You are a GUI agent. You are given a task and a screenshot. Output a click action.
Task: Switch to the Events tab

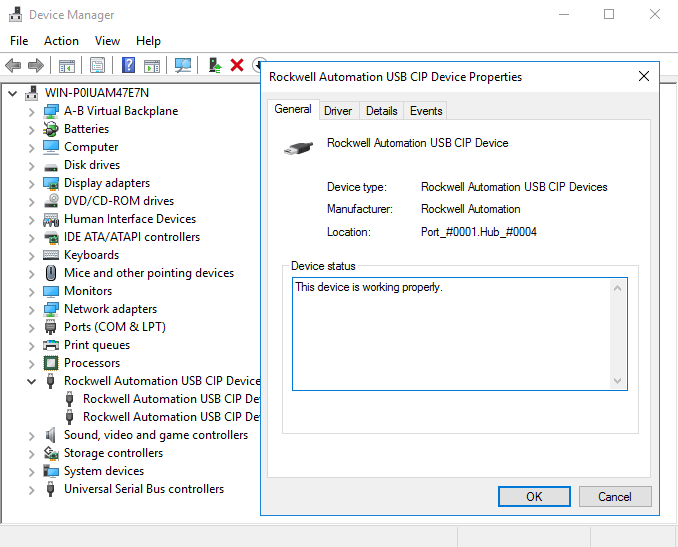click(x=426, y=111)
